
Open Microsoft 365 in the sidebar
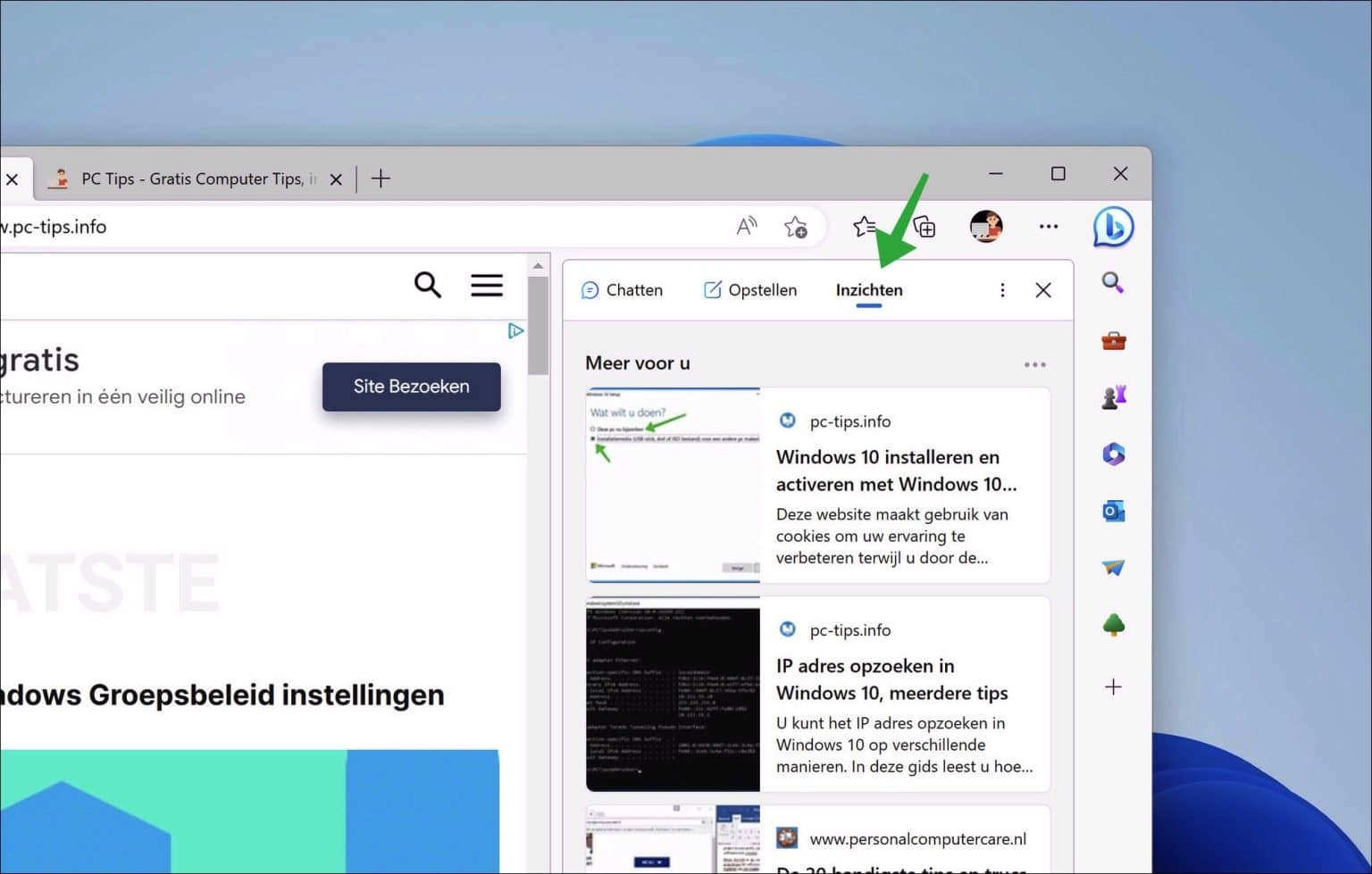coord(1113,454)
